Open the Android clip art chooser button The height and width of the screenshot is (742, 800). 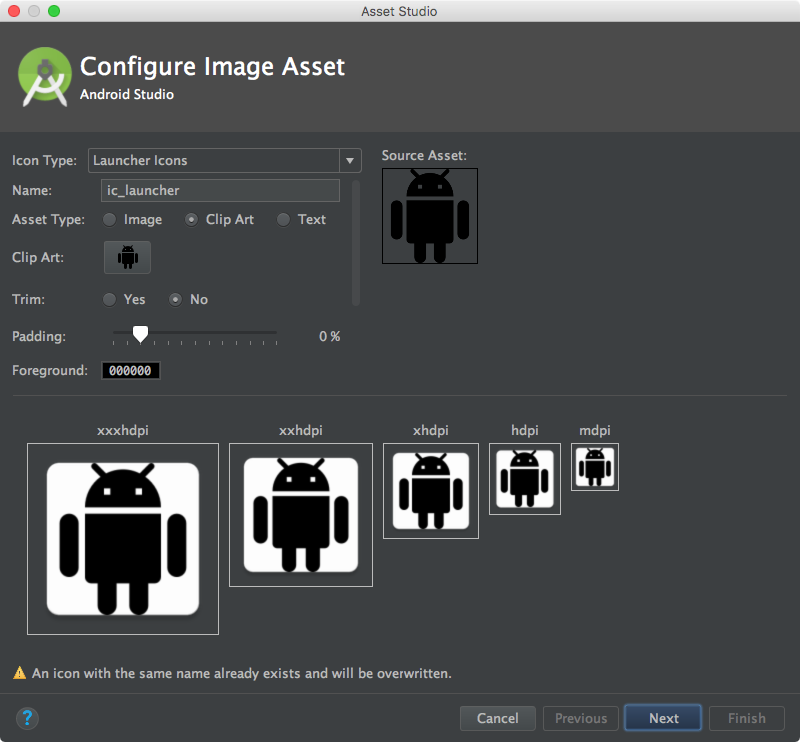(128, 257)
